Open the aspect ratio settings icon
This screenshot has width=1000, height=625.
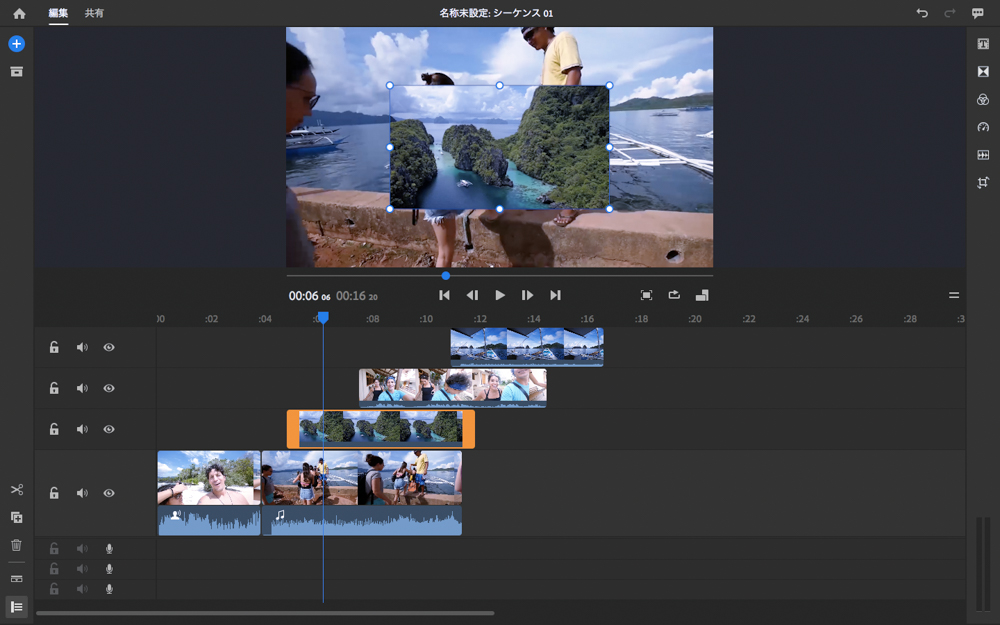[x=702, y=295]
